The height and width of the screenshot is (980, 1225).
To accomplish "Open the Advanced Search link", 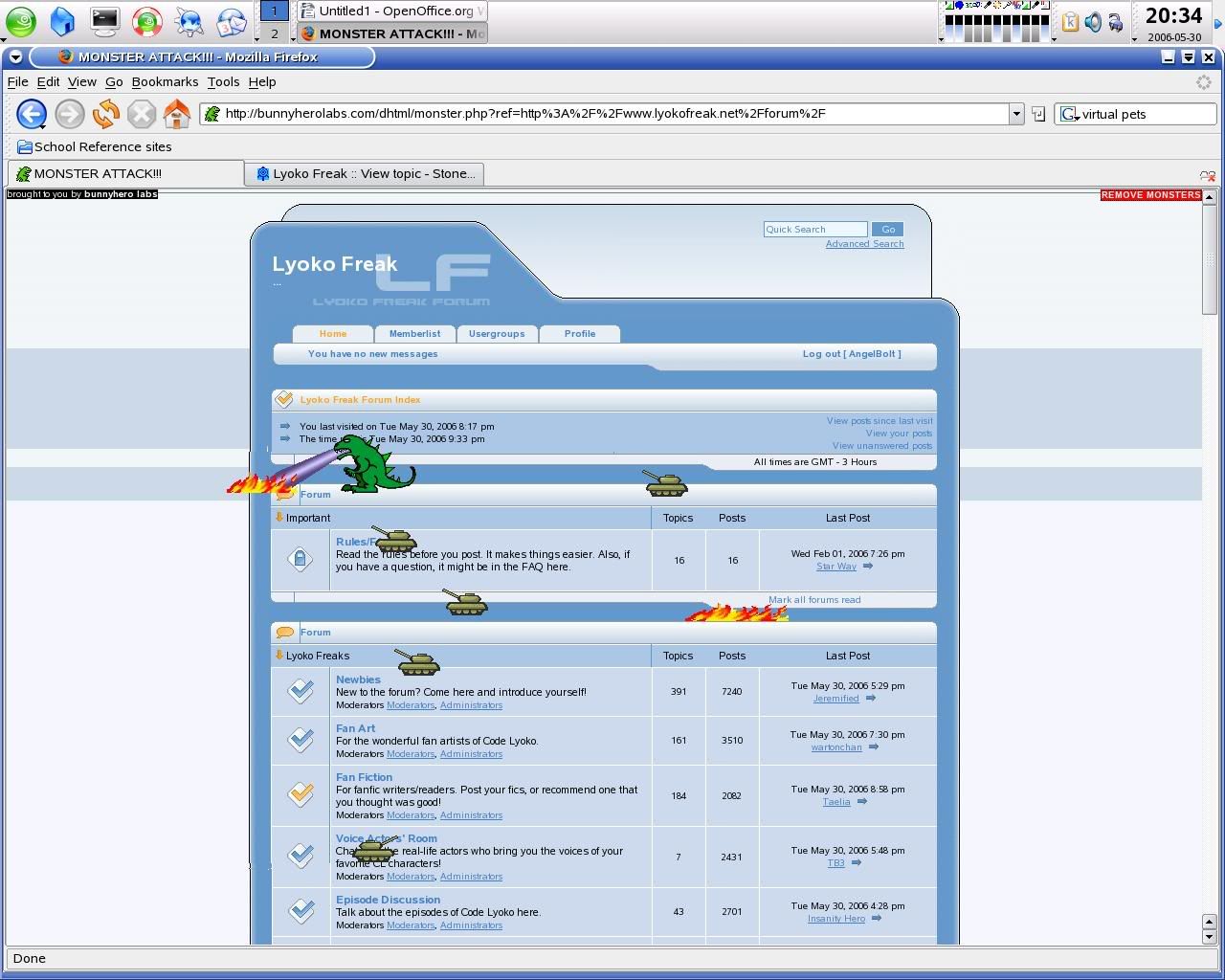I will coord(864,244).
